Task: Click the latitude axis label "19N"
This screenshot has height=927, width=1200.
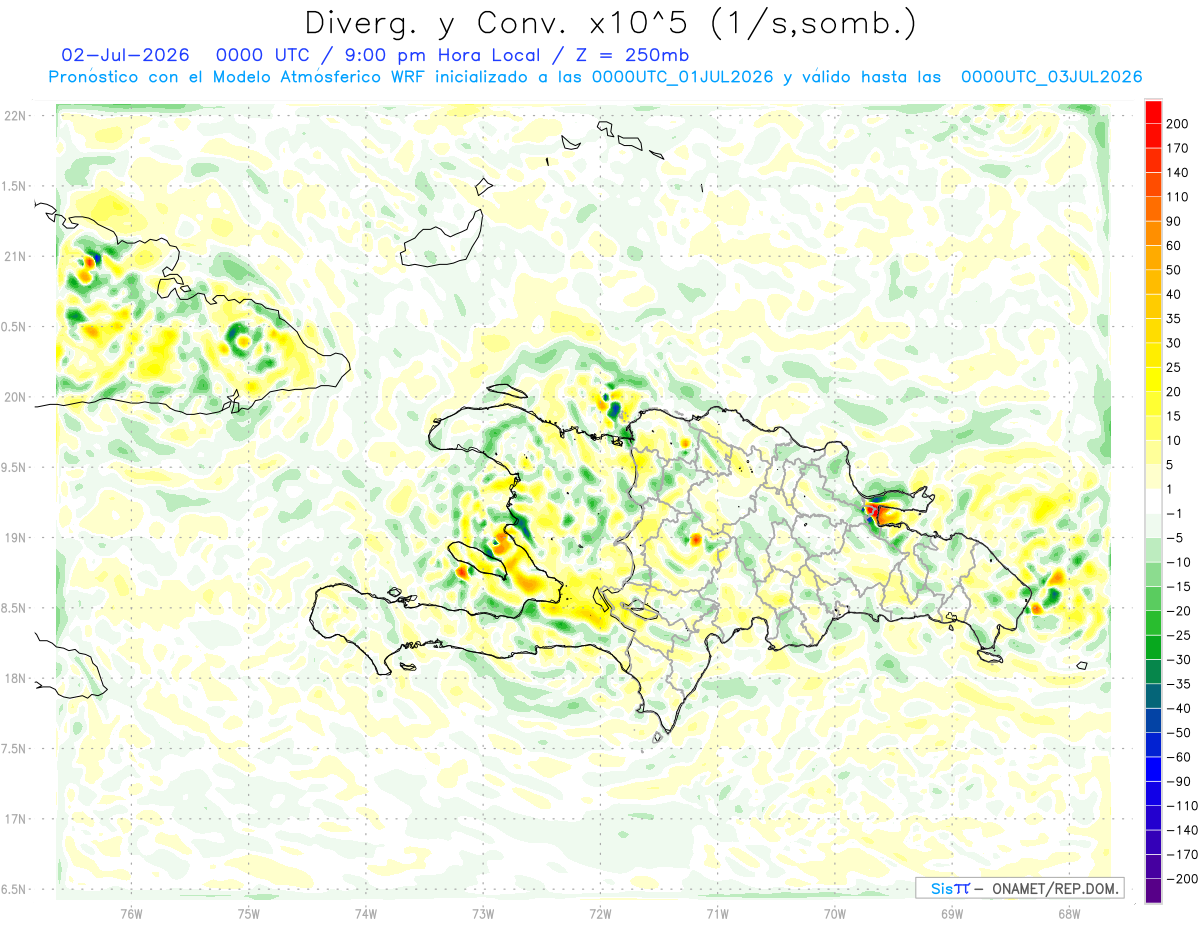Action: [x=17, y=538]
